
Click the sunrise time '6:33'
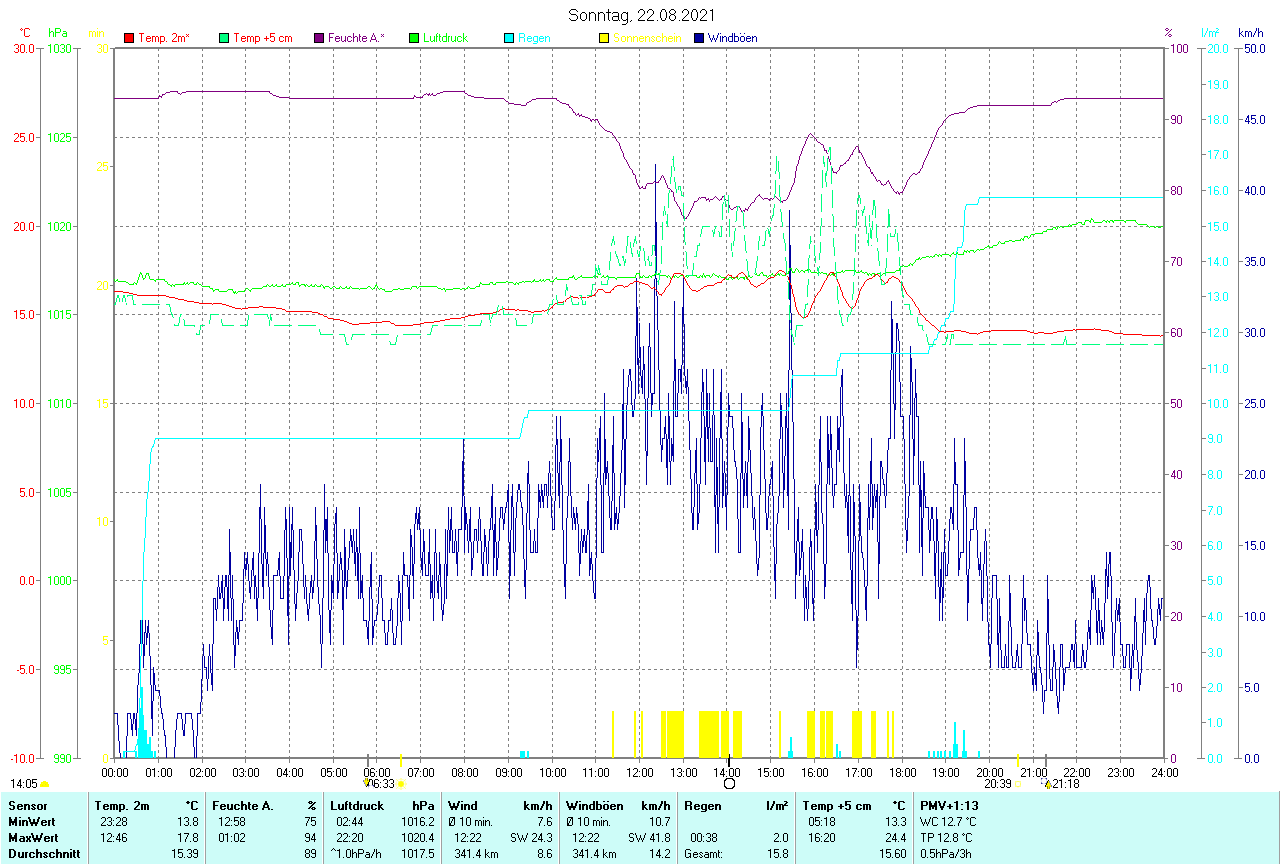coord(383,784)
